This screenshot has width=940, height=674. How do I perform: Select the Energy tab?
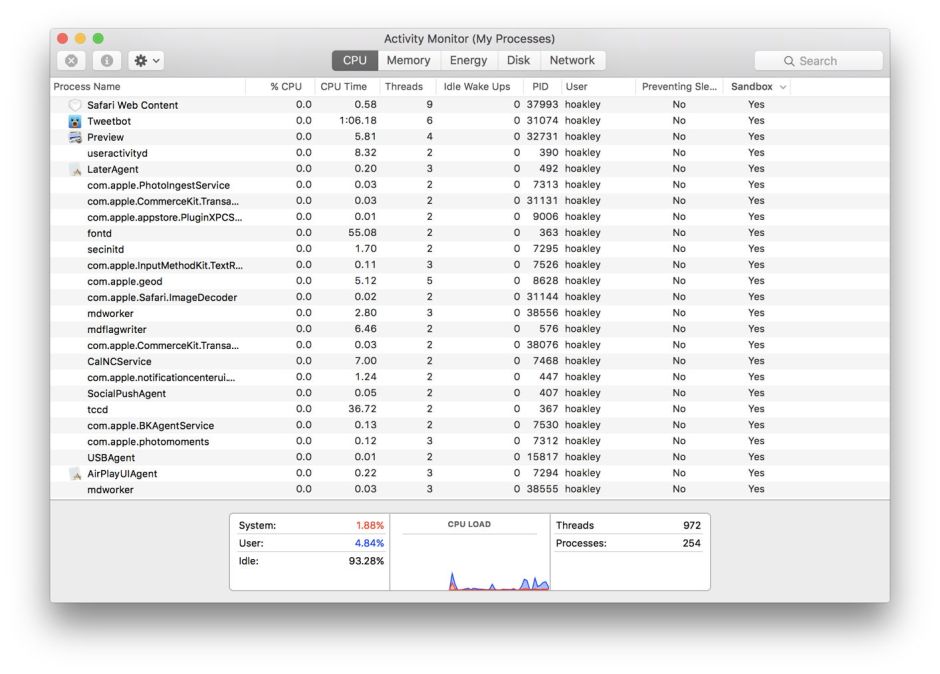coord(469,60)
